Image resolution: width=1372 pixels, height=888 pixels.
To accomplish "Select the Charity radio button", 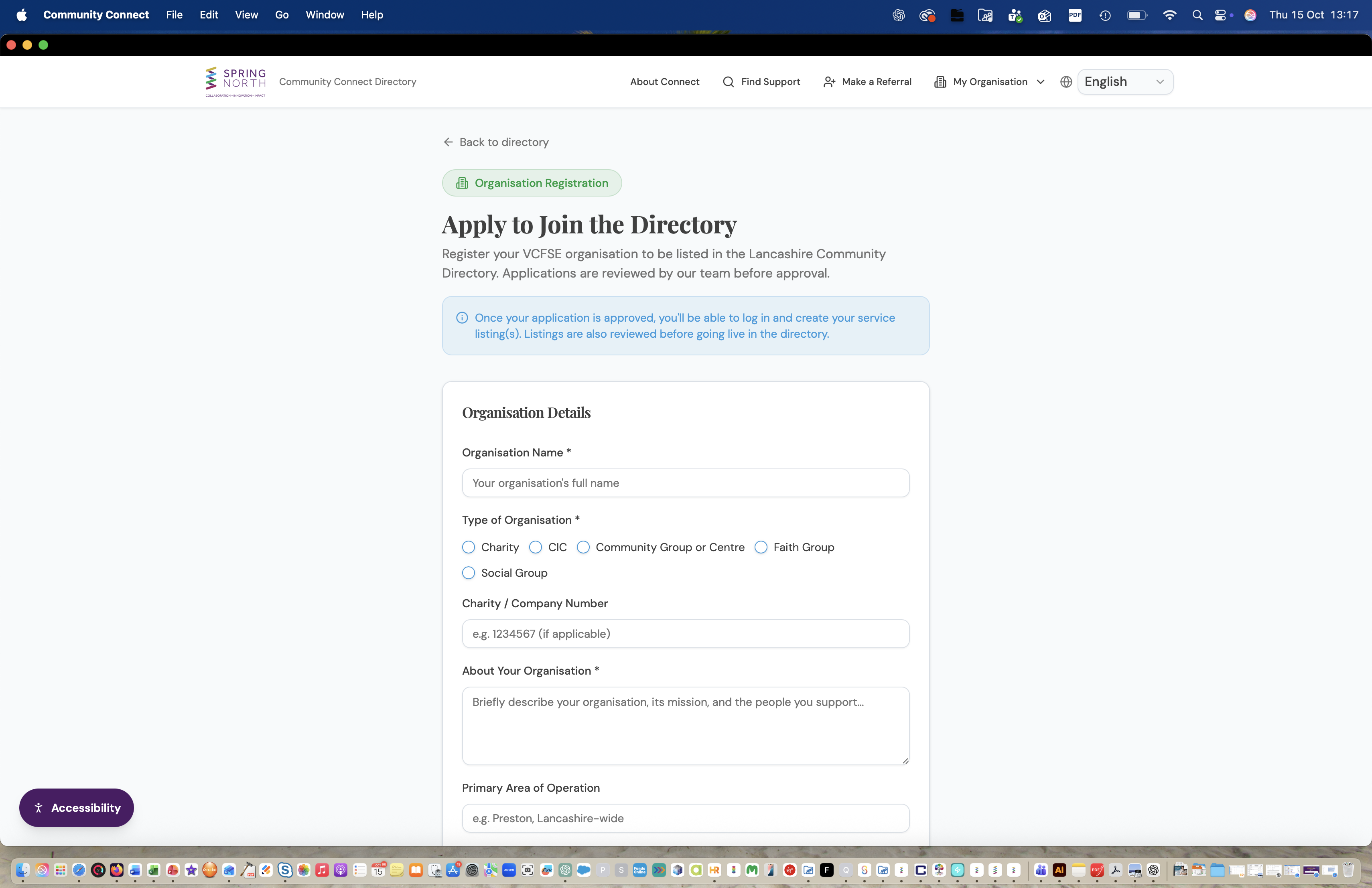I will click(x=469, y=547).
